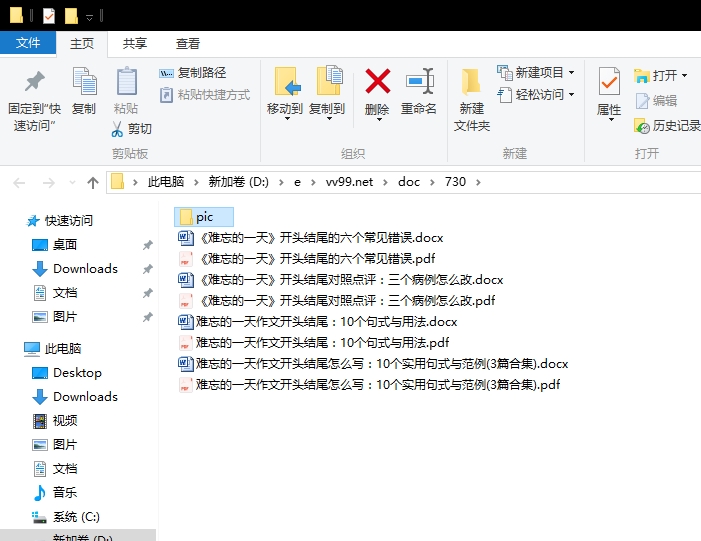Open Easy access (轻松访问) dropdown

tap(536, 95)
